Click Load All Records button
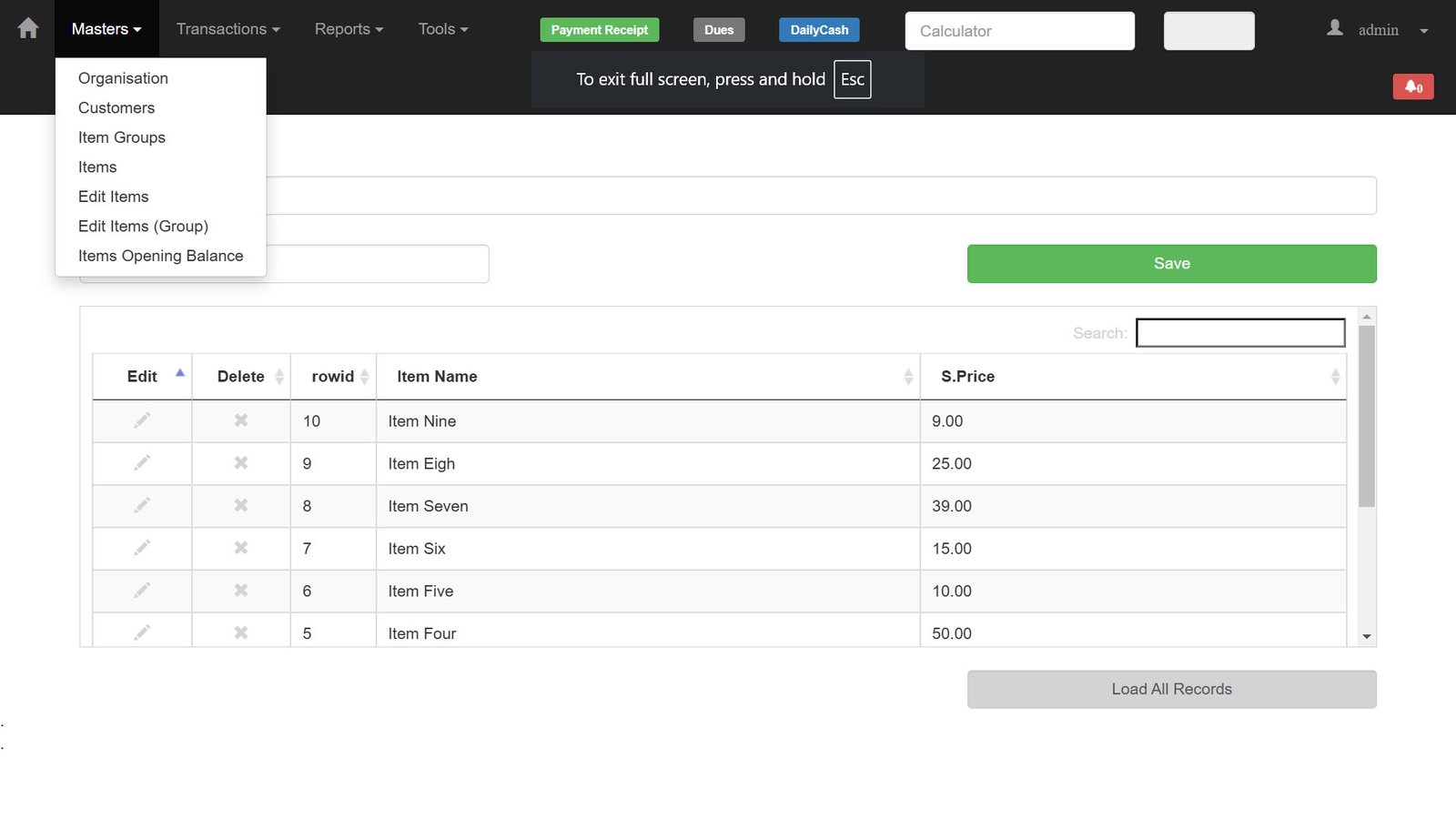Image resolution: width=1456 pixels, height=819 pixels. pos(1171,690)
